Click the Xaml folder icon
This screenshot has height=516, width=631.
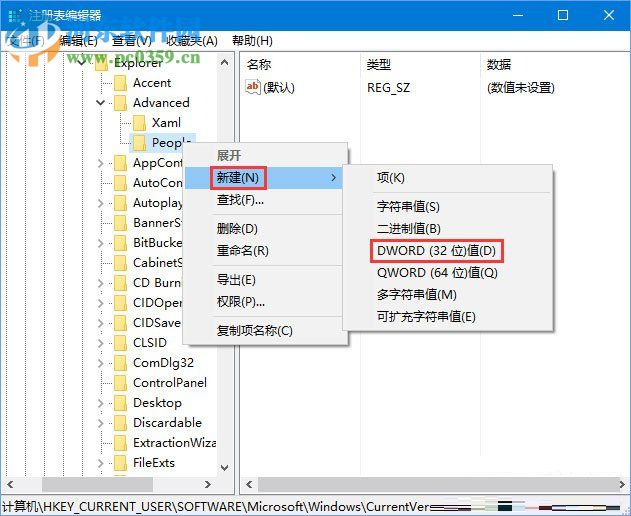(x=139, y=123)
